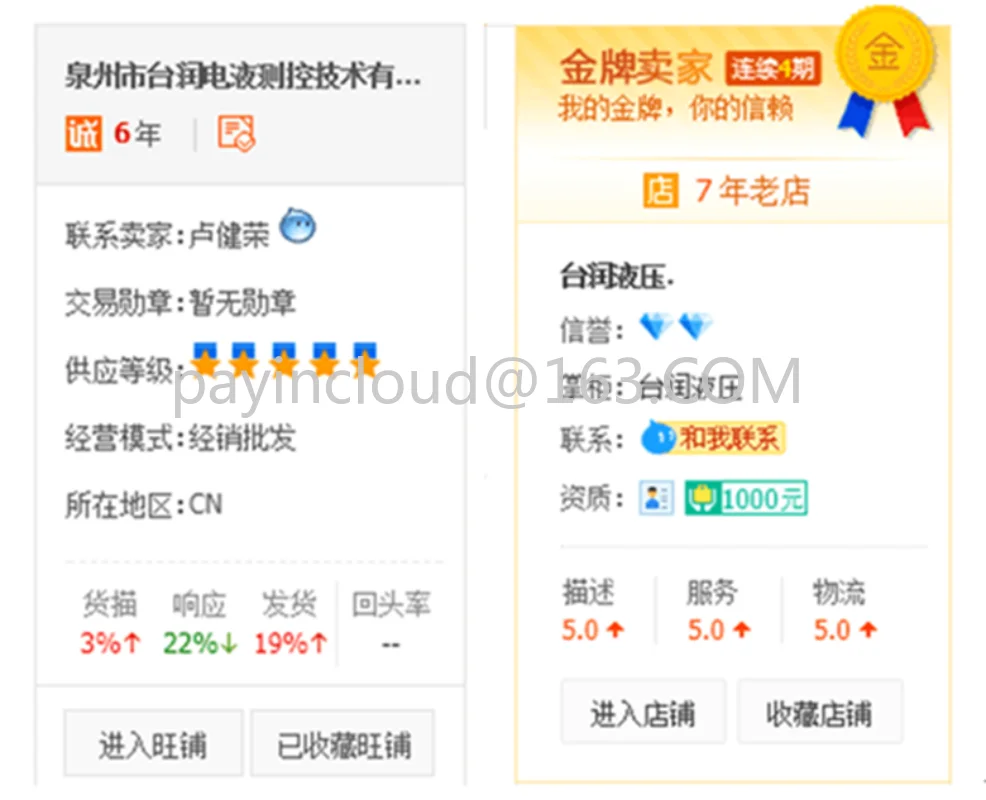Click the 收藏店铺 button
Image resolution: width=986 pixels, height=800 pixels.
click(820, 712)
